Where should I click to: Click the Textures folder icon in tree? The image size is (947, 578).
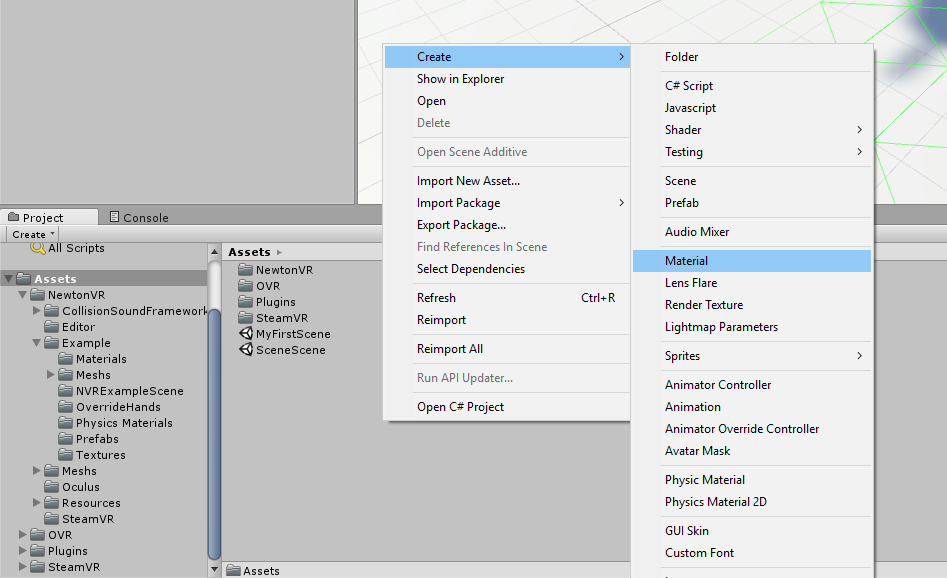pyautogui.click(x=65, y=454)
